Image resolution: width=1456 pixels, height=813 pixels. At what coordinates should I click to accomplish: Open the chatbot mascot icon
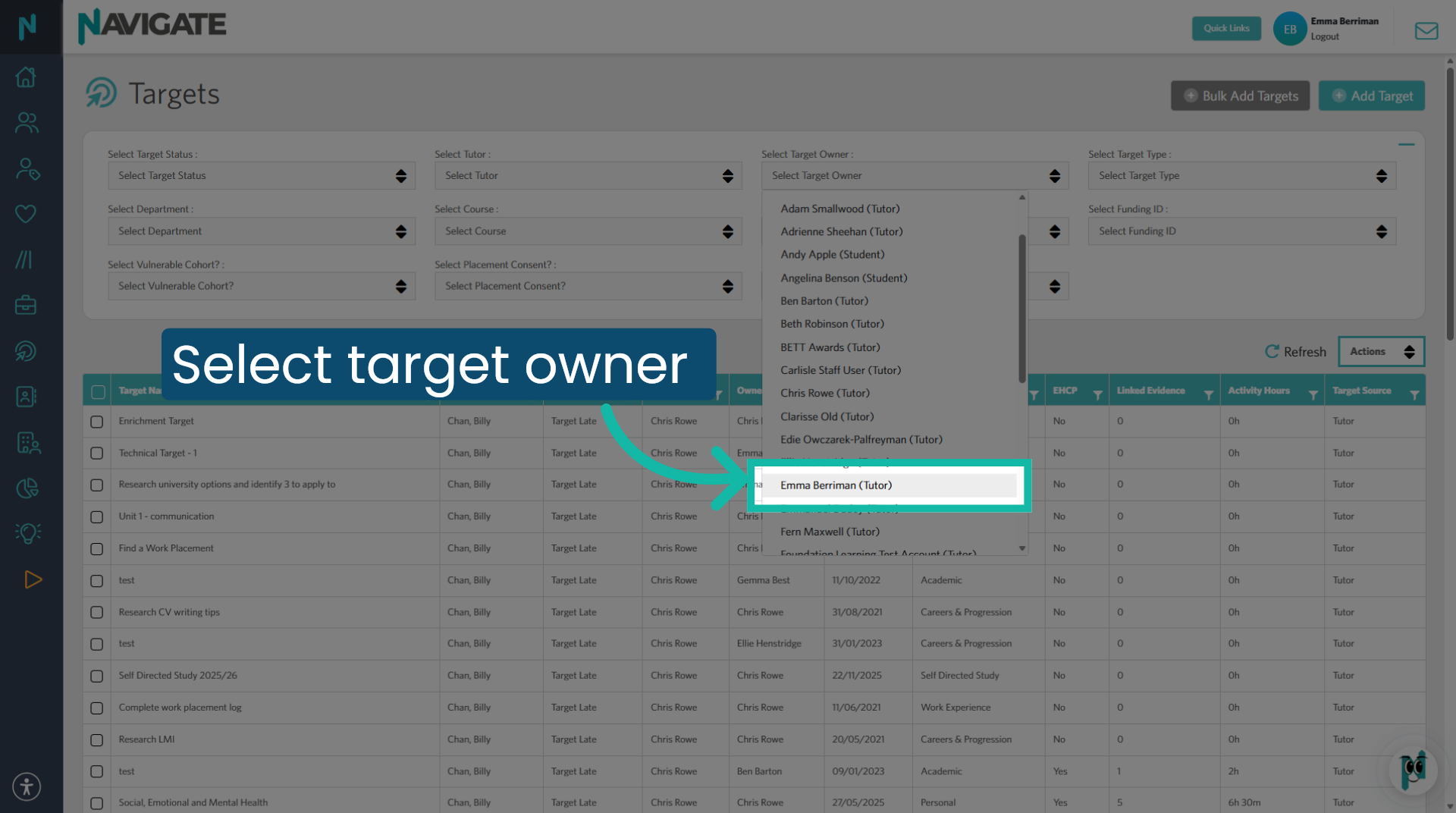tap(1413, 770)
